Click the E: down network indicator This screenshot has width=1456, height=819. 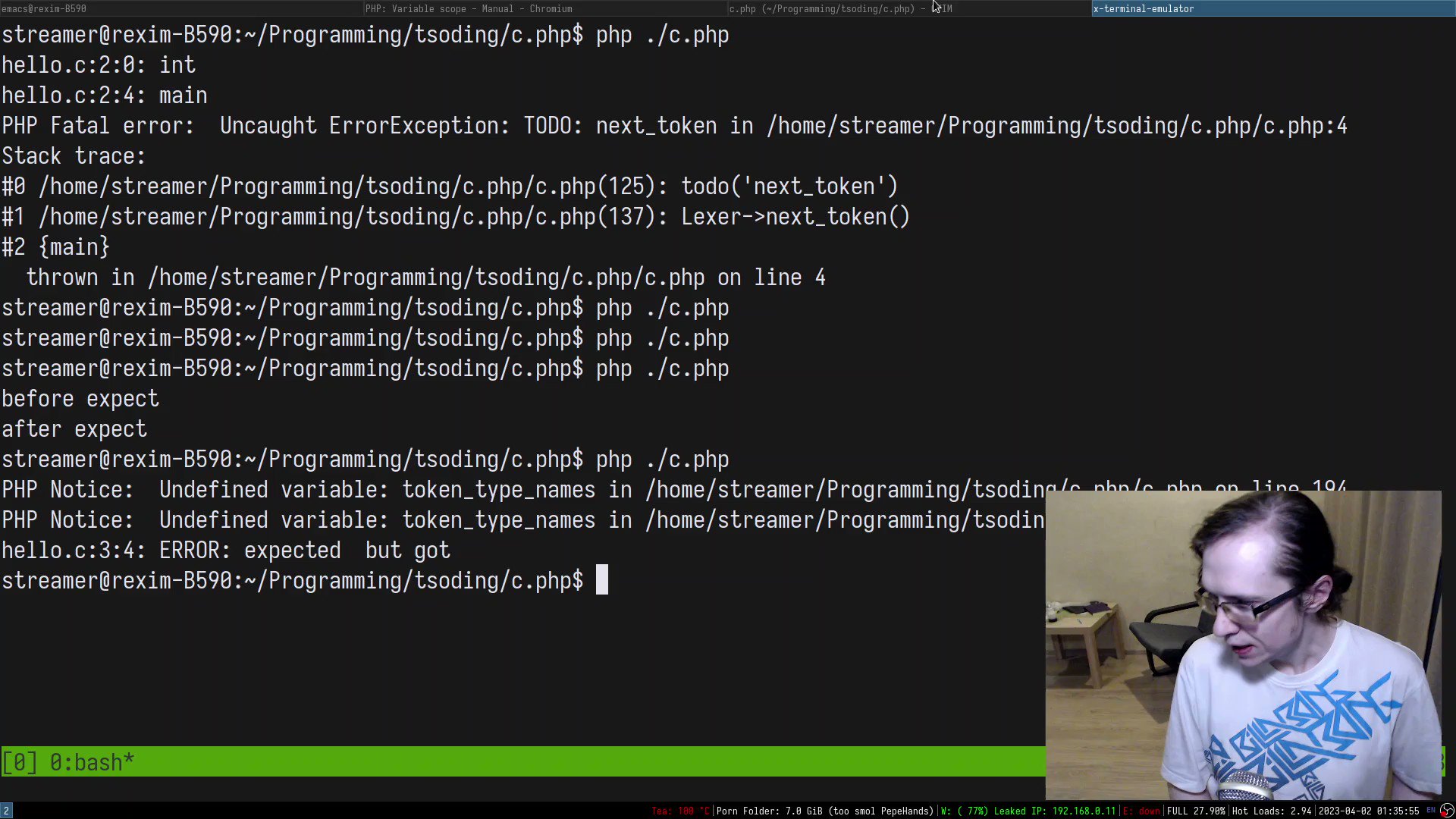tap(1142, 811)
